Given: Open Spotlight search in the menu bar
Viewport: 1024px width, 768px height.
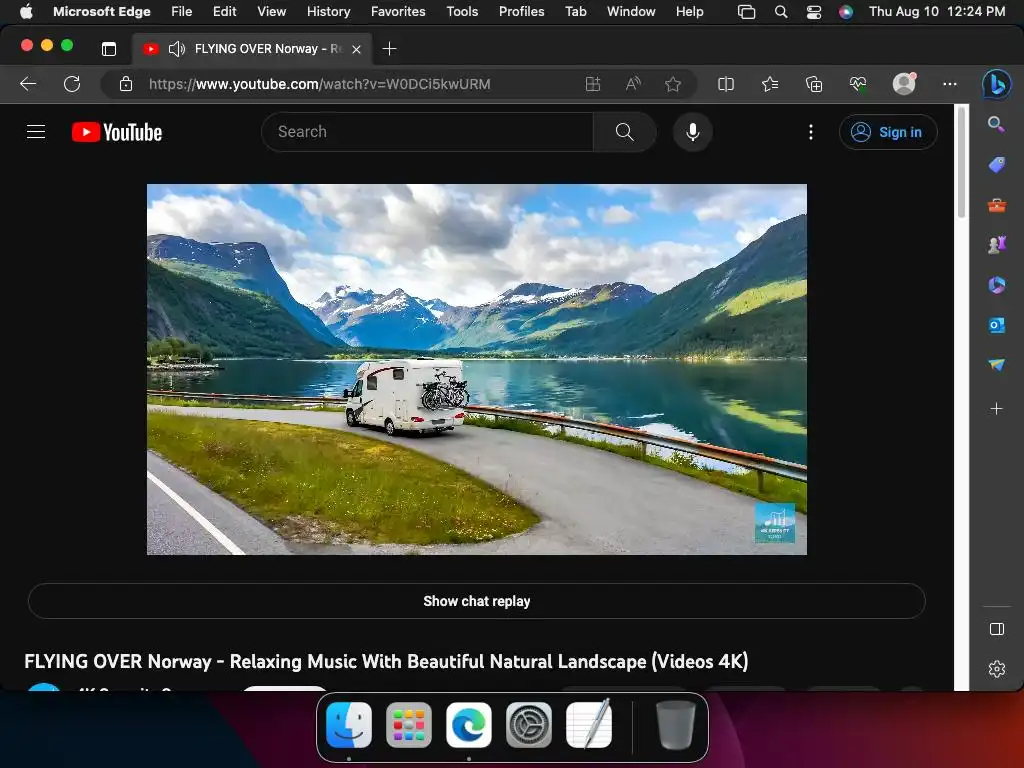Looking at the screenshot, I should (x=780, y=12).
